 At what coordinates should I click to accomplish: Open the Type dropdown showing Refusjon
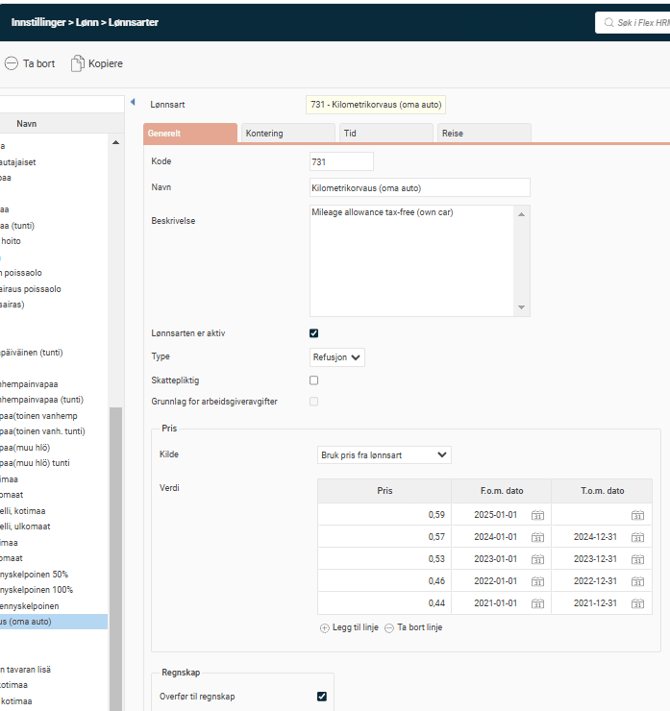[x=337, y=357]
